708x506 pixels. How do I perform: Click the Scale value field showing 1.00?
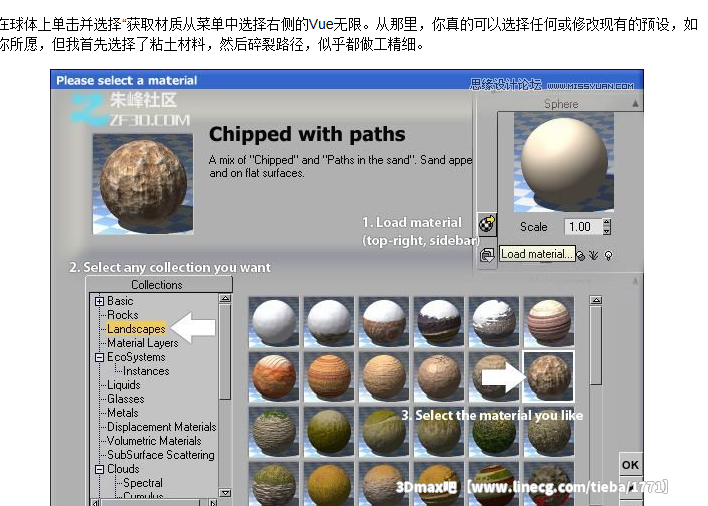click(x=583, y=227)
